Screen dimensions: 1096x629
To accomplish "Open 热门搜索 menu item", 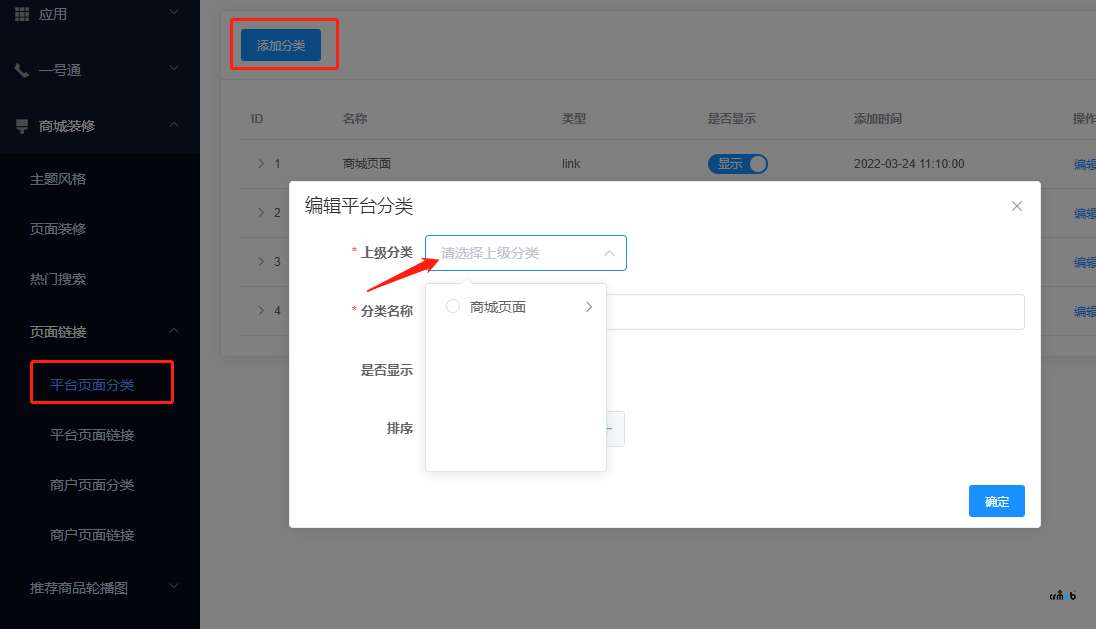I will (x=58, y=279).
